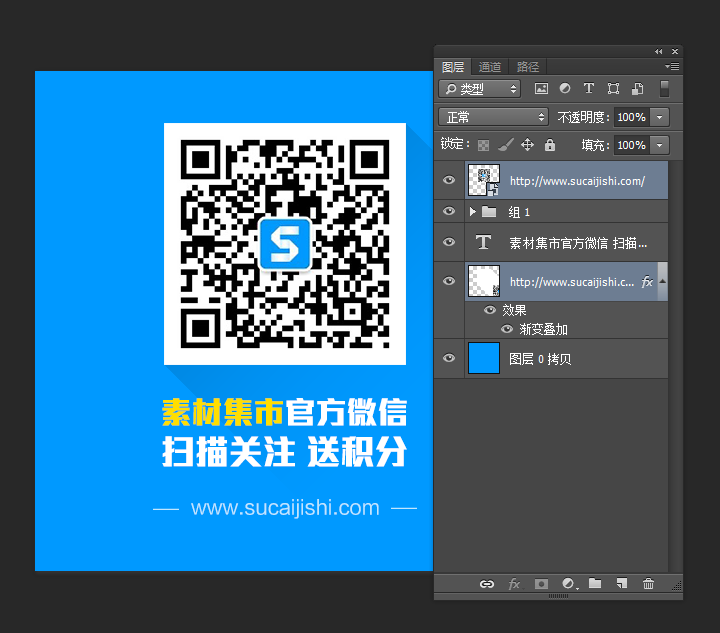Switch to the 图层 tab
Image resolution: width=720 pixels, height=633 pixels.
(x=453, y=67)
